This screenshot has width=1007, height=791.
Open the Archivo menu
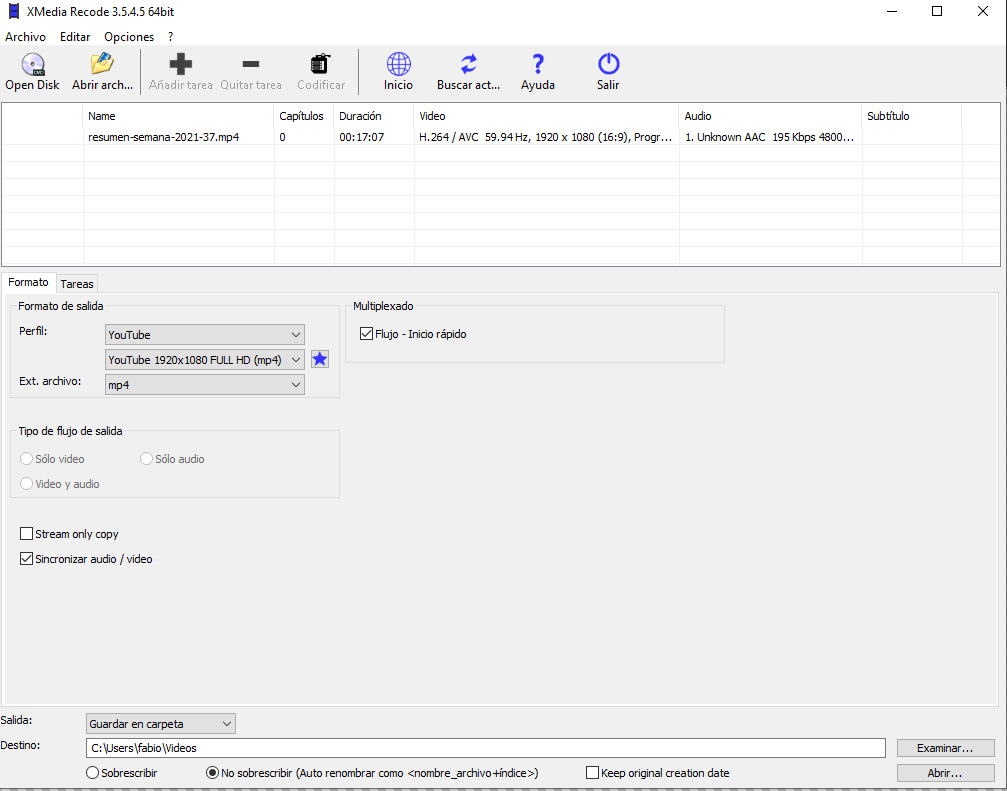[26, 37]
